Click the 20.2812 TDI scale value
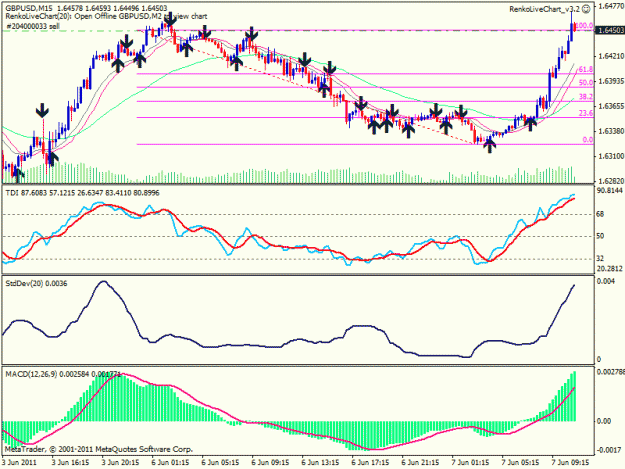The height and width of the screenshot is (469, 625). point(610,269)
